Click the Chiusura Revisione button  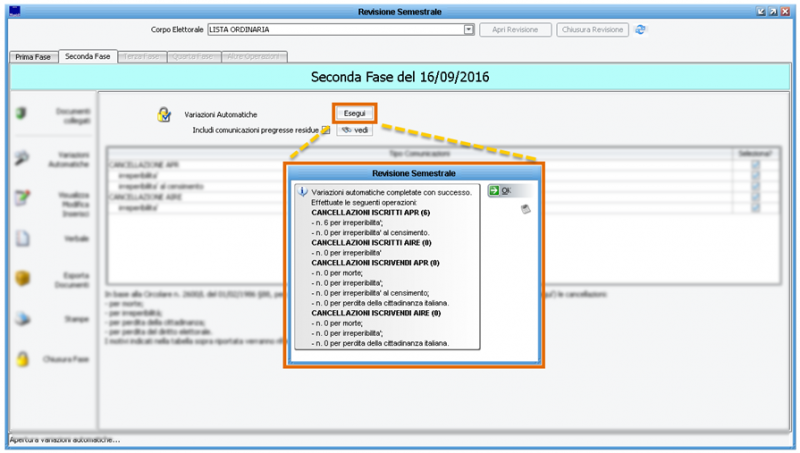[592, 30]
